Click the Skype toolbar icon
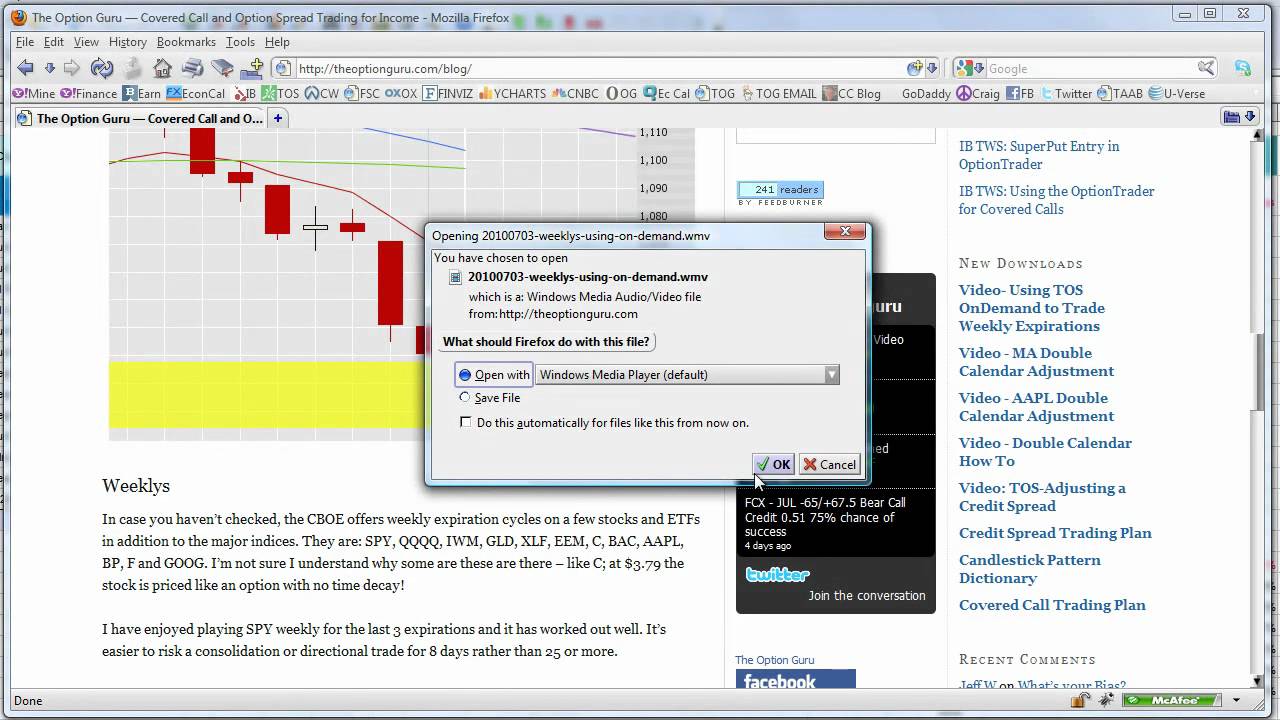Viewport: 1280px width, 720px height. click(1242, 68)
